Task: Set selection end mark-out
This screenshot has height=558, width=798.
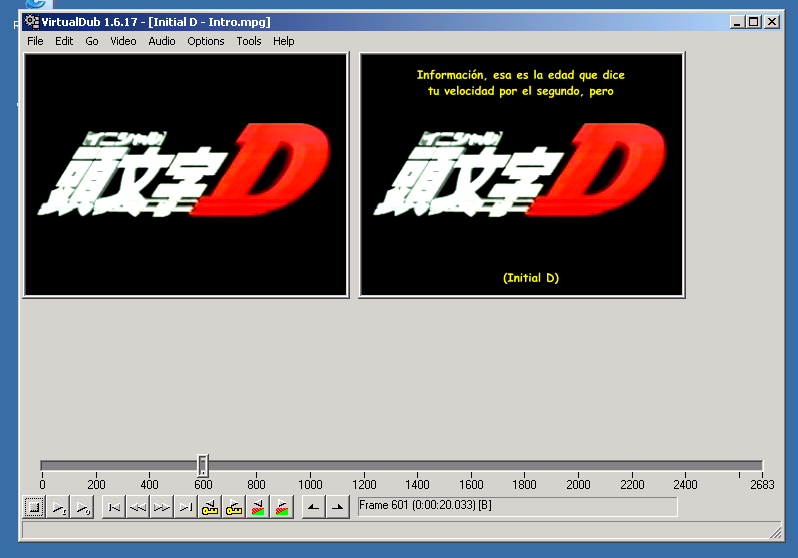Action: pos(337,507)
